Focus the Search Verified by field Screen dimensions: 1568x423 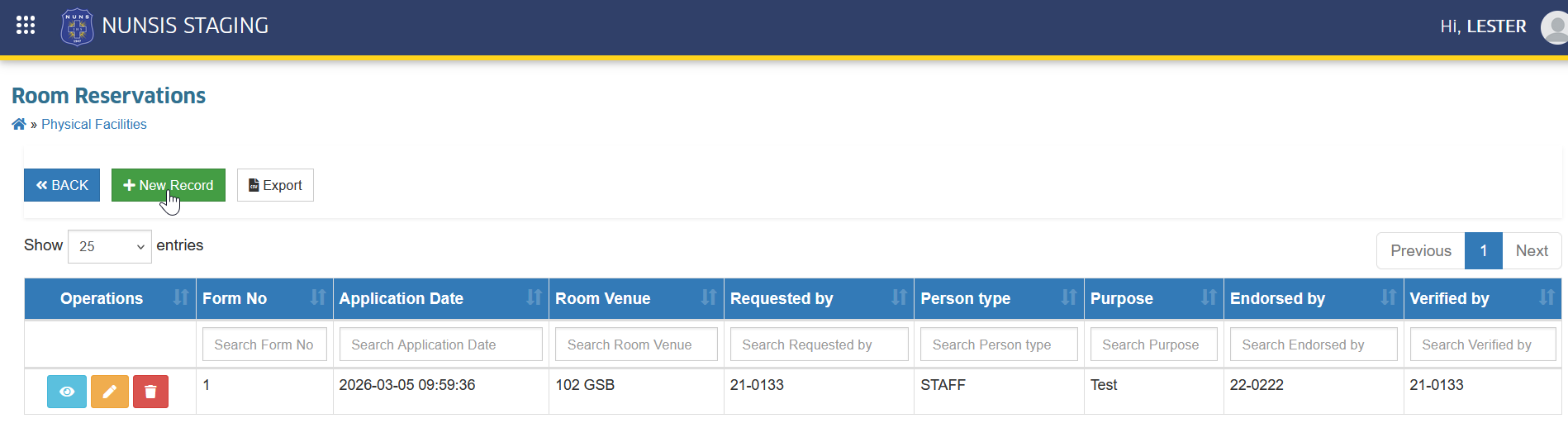pos(1483,345)
